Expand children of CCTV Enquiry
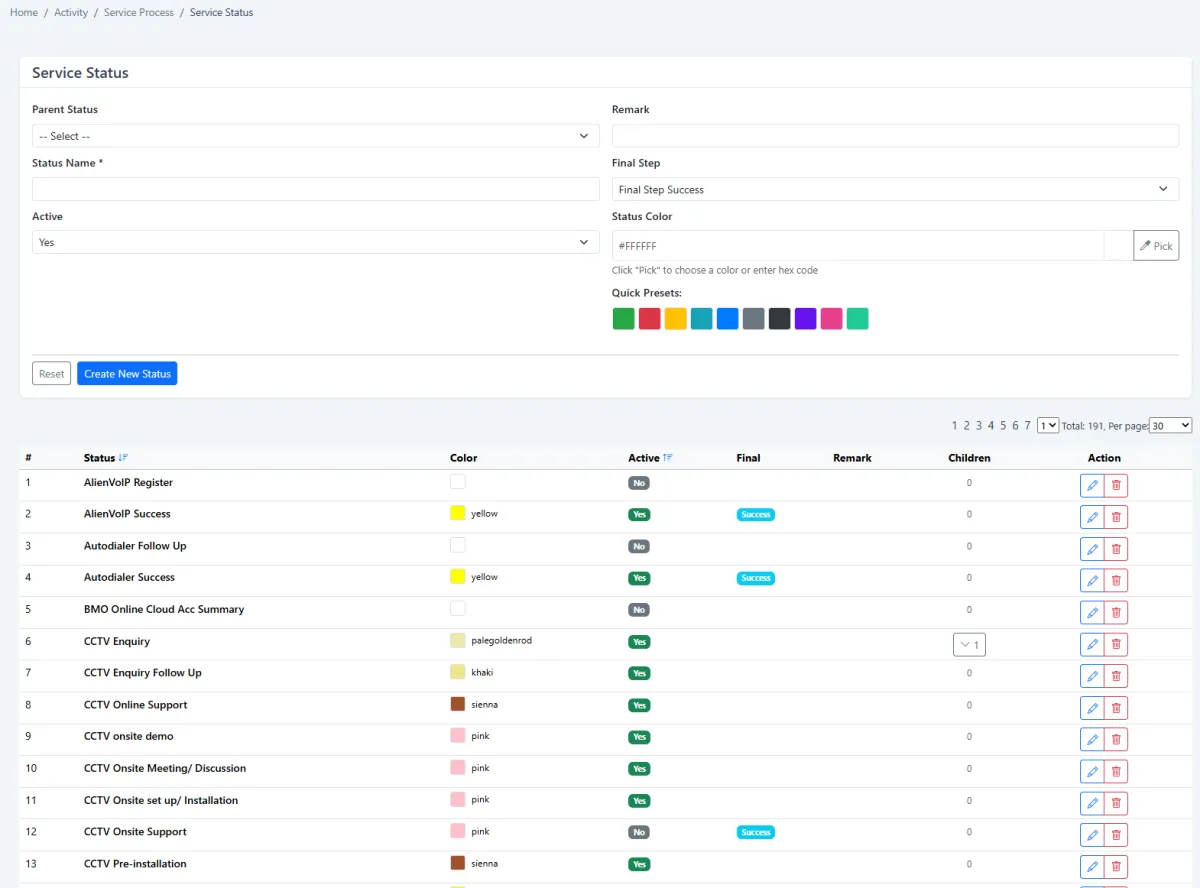The height and width of the screenshot is (888, 1200). pyautogui.click(x=969, y=645)
